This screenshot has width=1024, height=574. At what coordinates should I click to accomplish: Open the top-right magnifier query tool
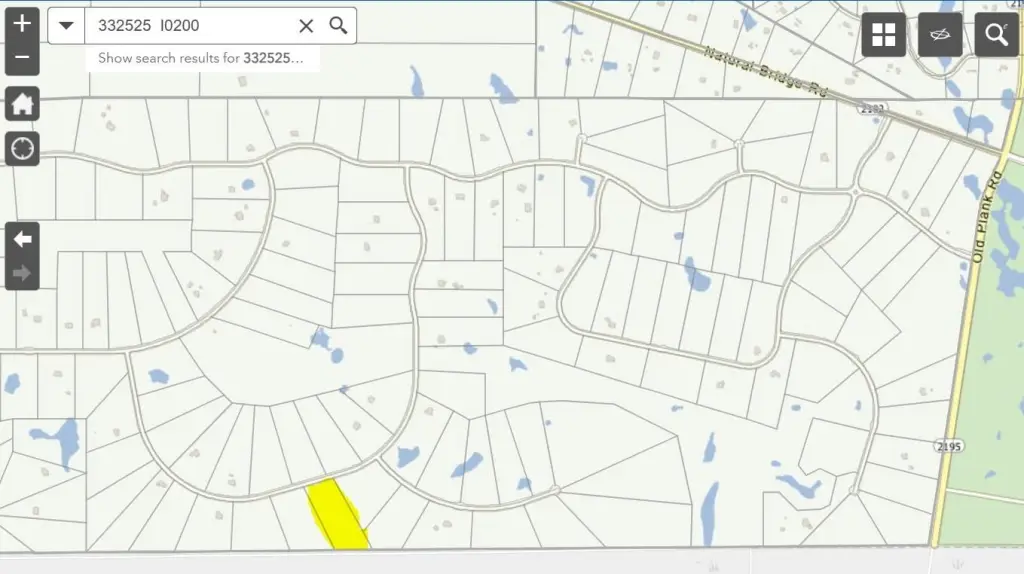click(x=996, y=35)
